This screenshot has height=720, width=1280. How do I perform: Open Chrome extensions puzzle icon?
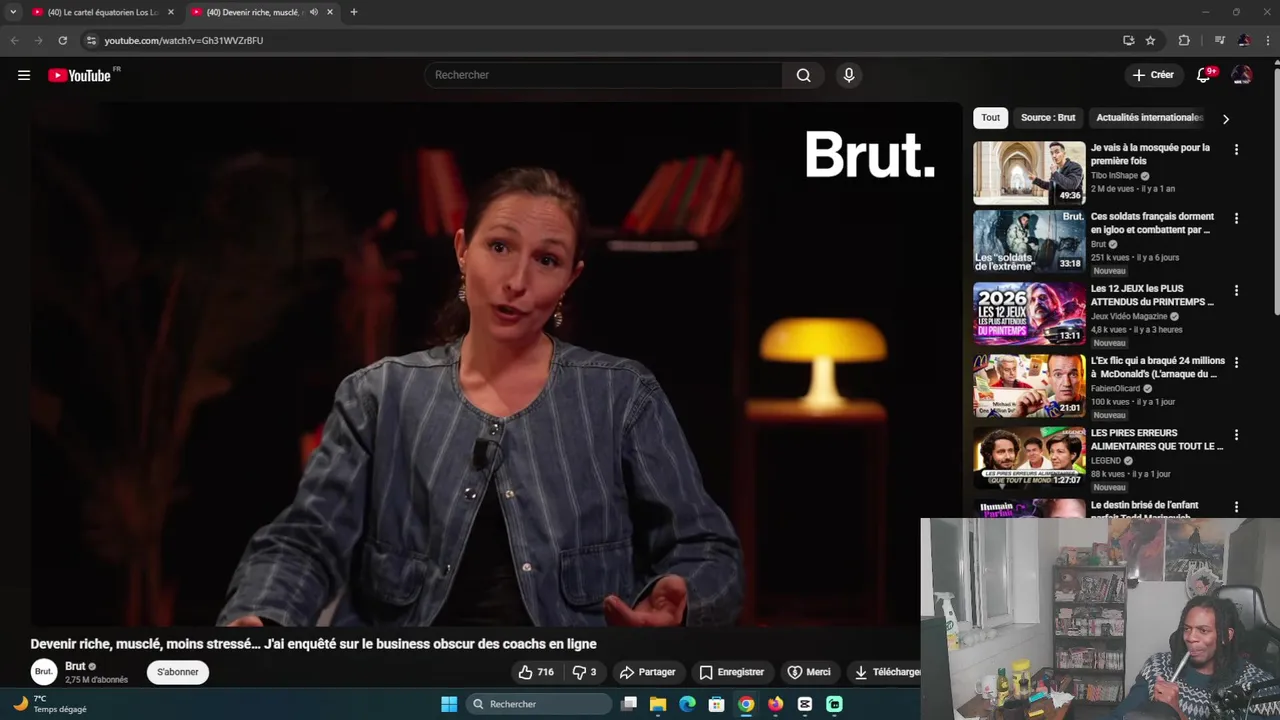(1184, 40)
